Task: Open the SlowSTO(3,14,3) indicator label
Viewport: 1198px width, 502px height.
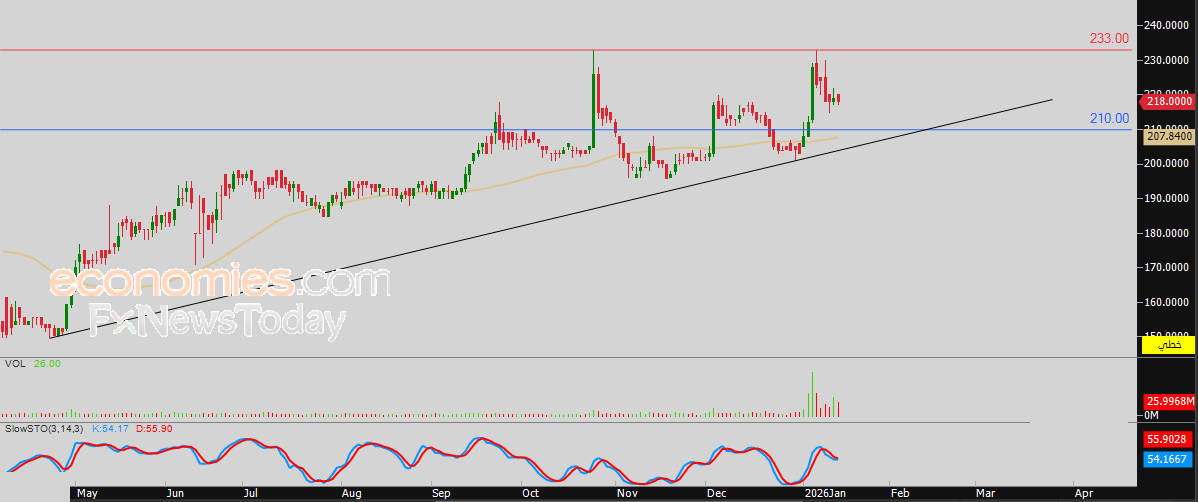Action: click(x=43, y=428)
